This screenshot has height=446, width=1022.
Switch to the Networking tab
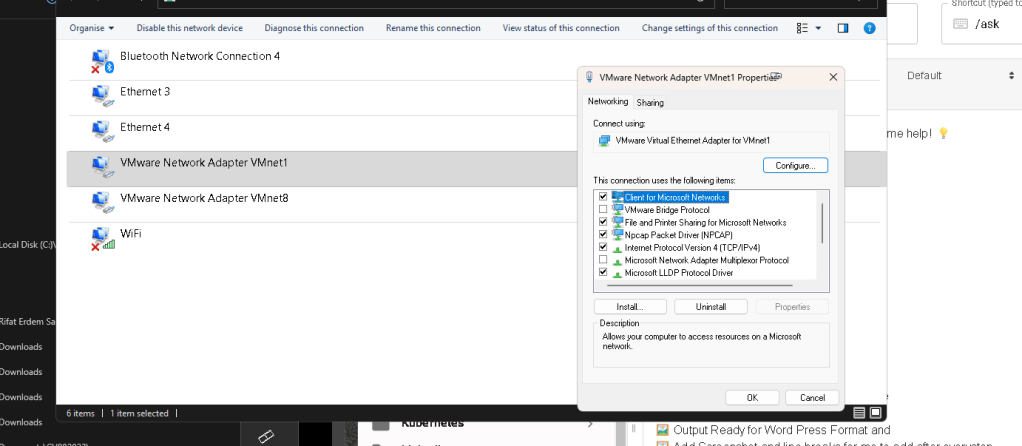(x=608, y=102)
